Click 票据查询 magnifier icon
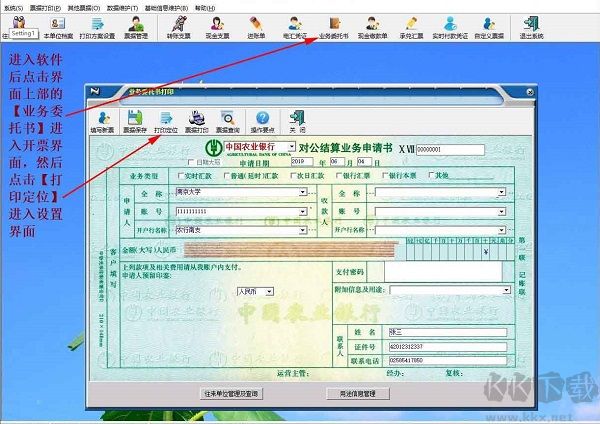This screenshot has width=600, height=424. point(228,122)
